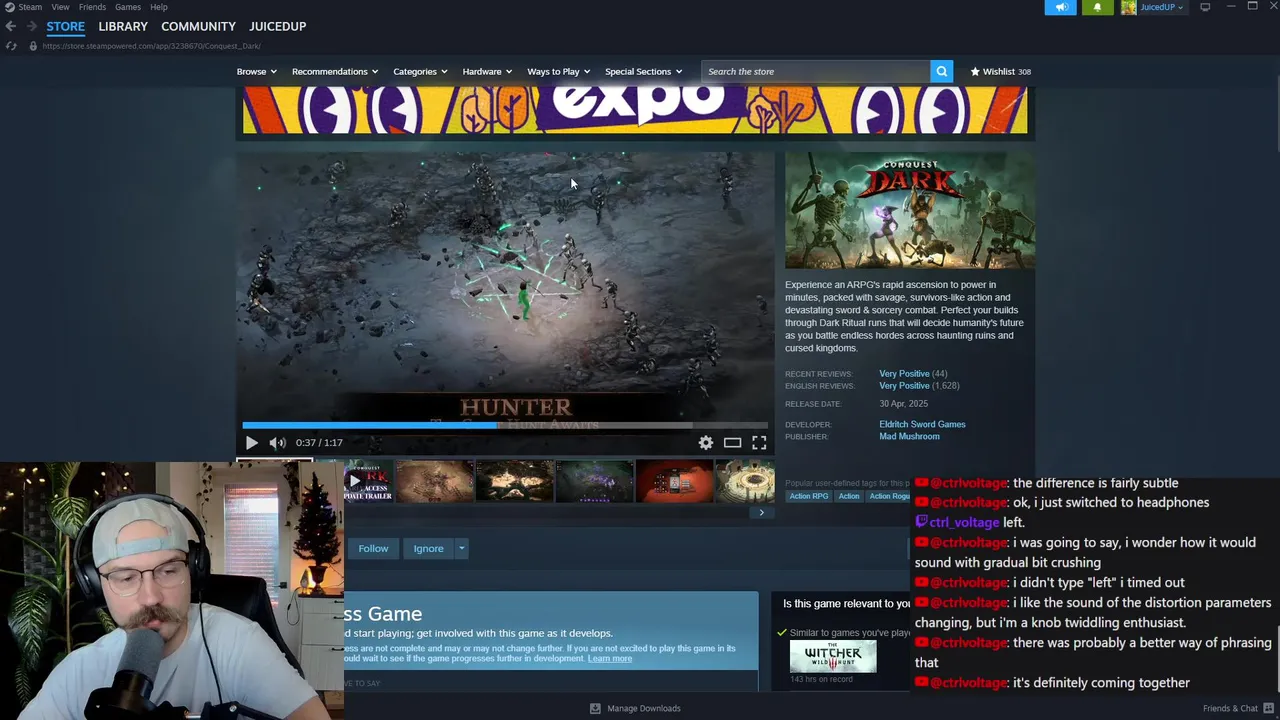This screenshot has width=1280, height=720.
Task: Switch to the COMMUNITY tab
Action: (198, 26)
